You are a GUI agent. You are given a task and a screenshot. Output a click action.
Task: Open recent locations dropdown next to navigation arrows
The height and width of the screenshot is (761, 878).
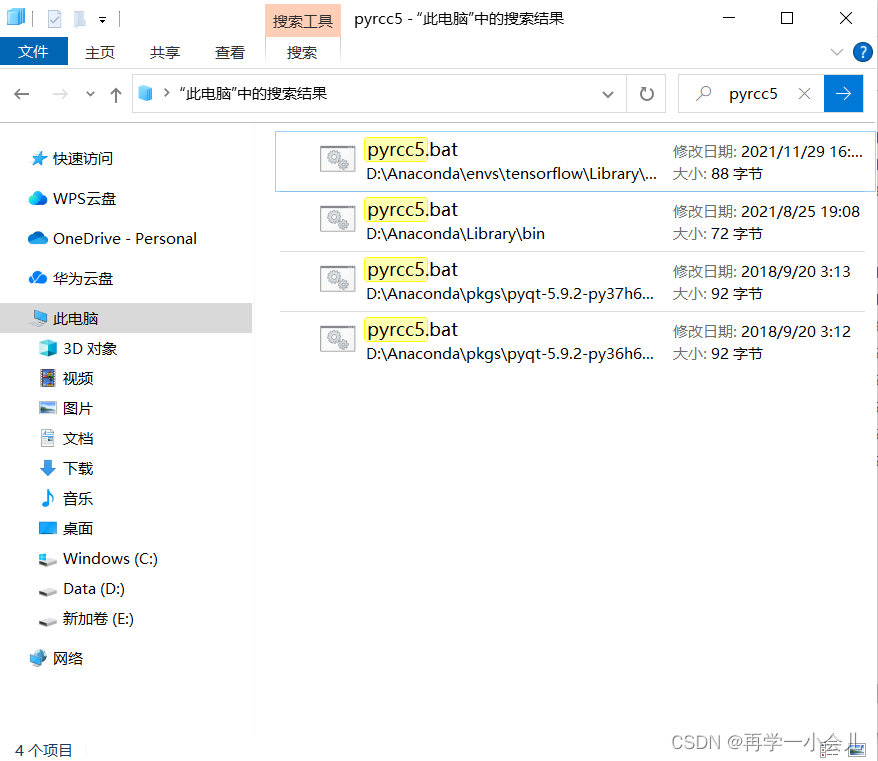tap(89, 93)
